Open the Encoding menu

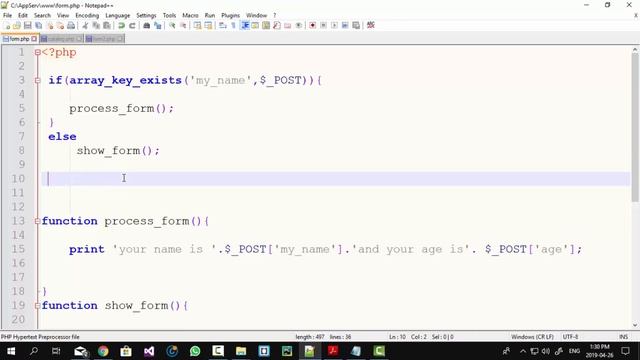pos(87,15)
